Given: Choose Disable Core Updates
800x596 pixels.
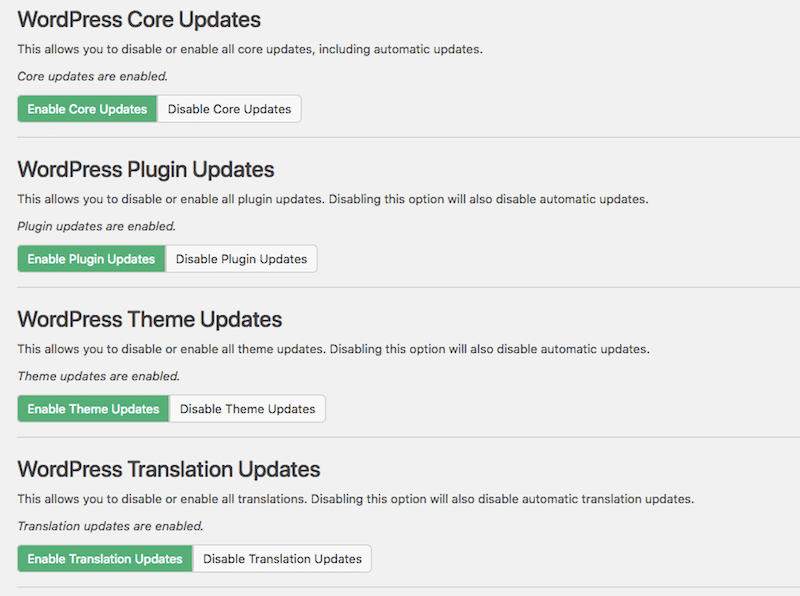Looking at the screenshot, I should click(x=229, y=109).
